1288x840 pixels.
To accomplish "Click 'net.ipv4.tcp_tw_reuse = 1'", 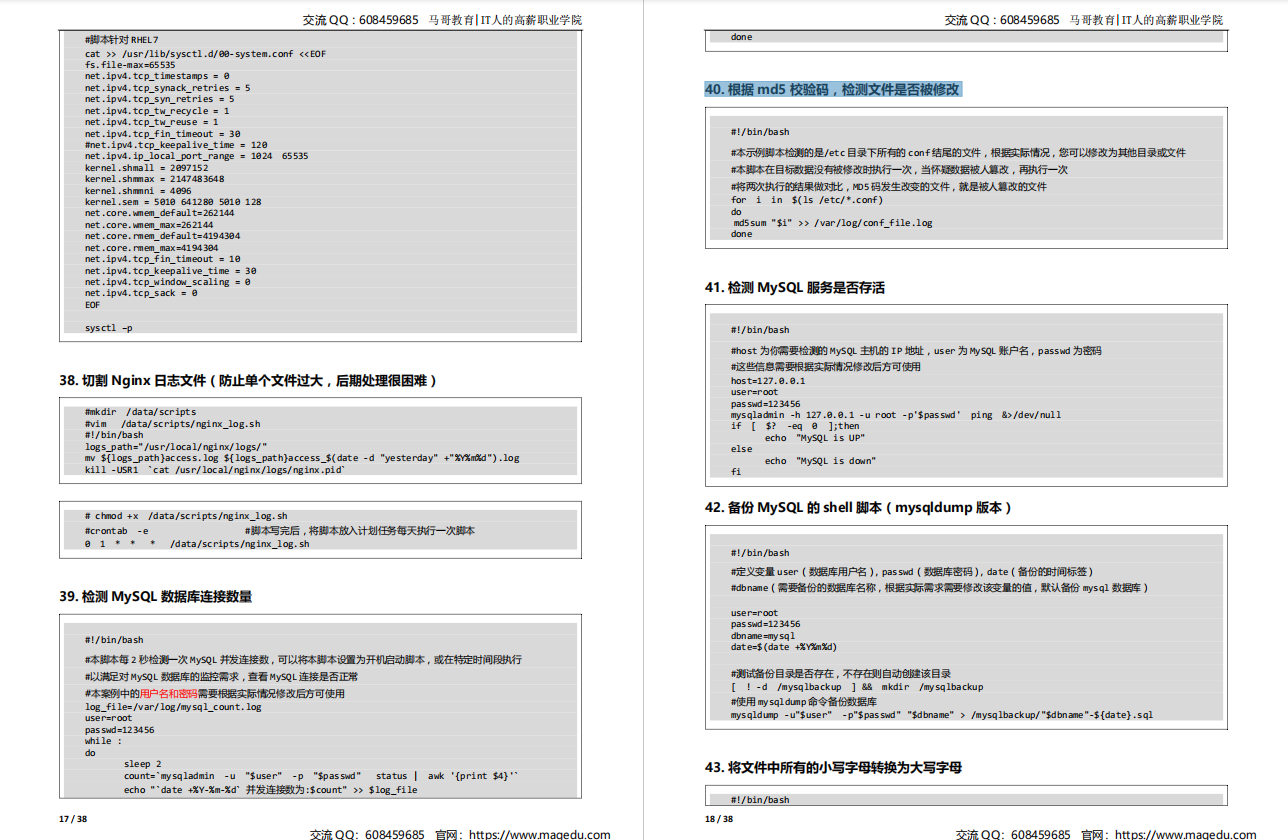I will coord(152,122).
